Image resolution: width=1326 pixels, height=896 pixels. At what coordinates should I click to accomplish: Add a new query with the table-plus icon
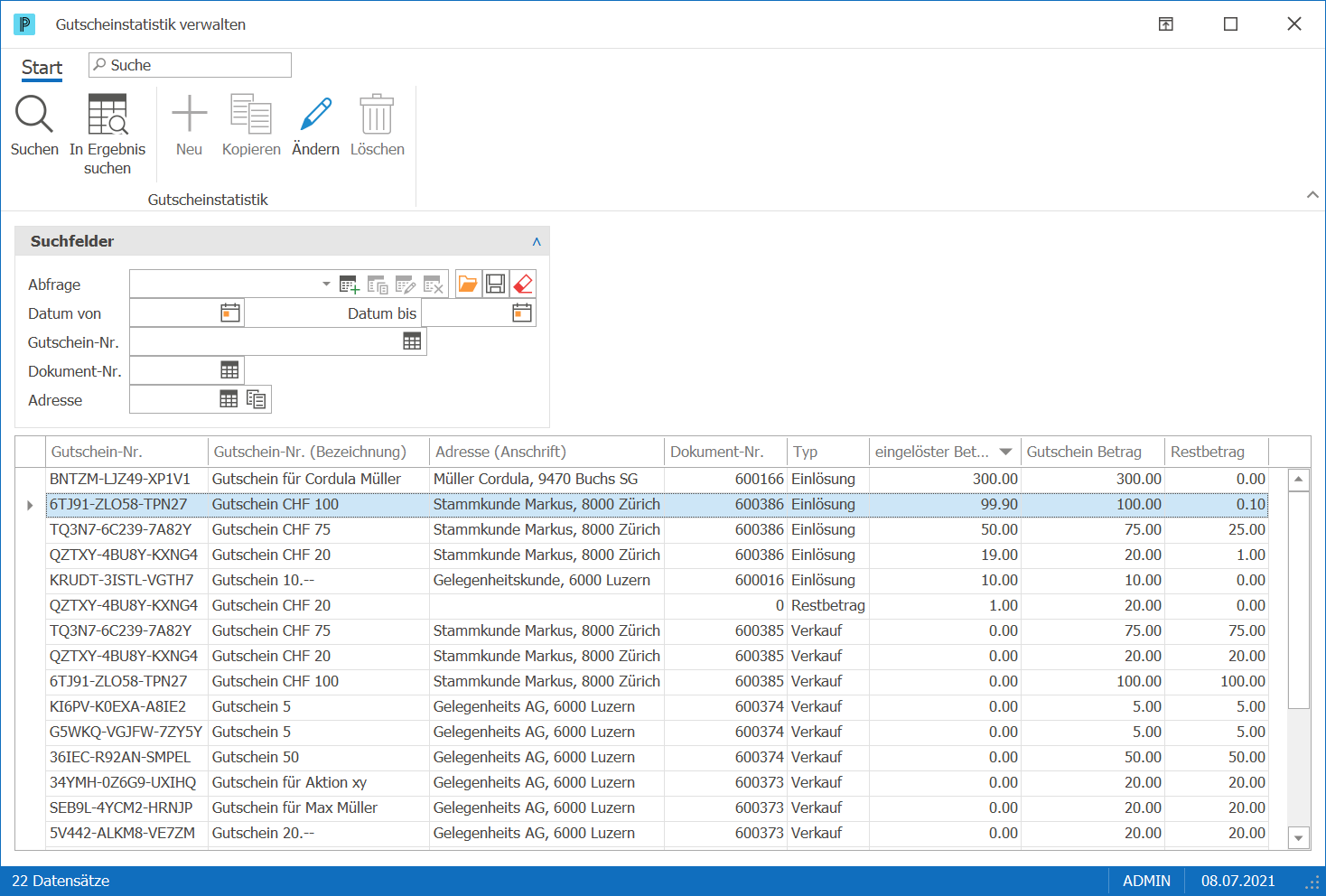tap(350, 285)
